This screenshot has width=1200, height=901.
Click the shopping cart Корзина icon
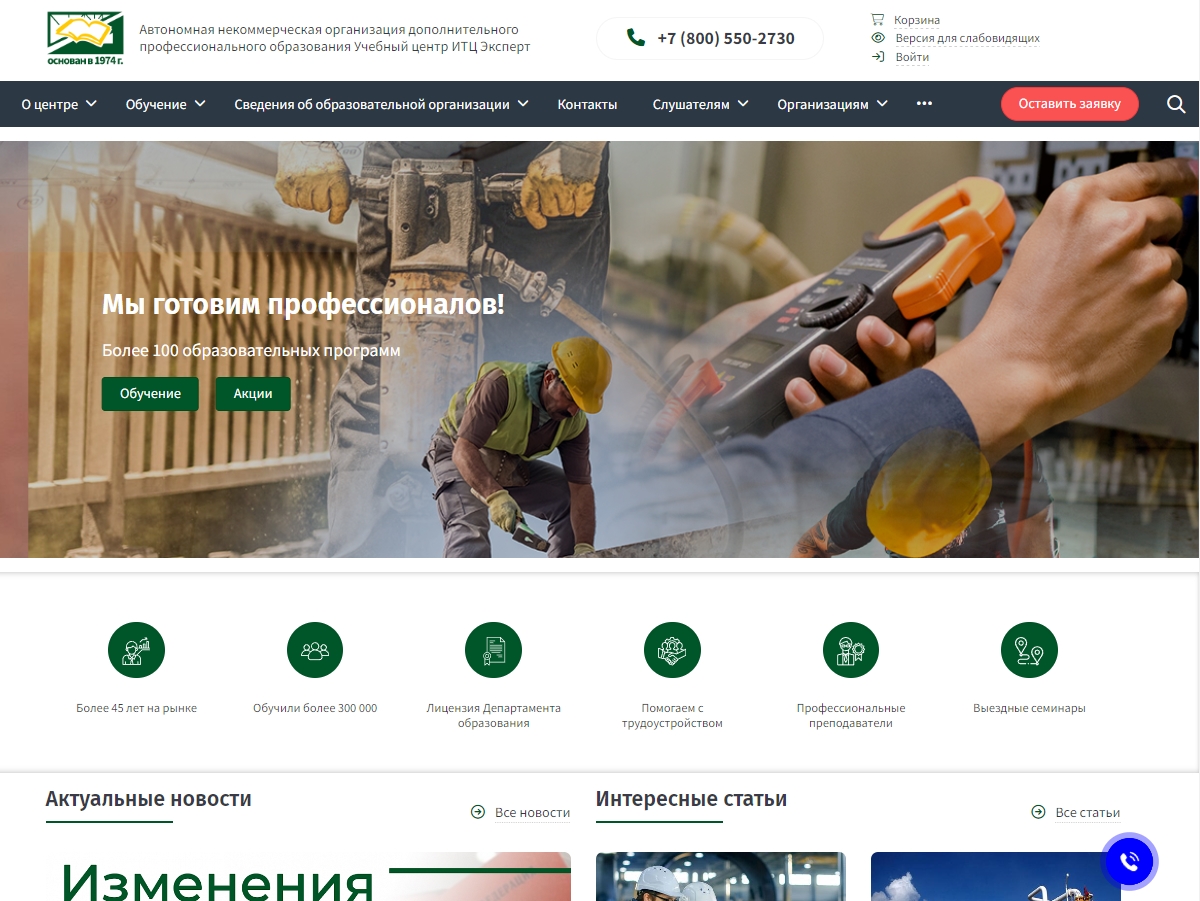point(878,18)
